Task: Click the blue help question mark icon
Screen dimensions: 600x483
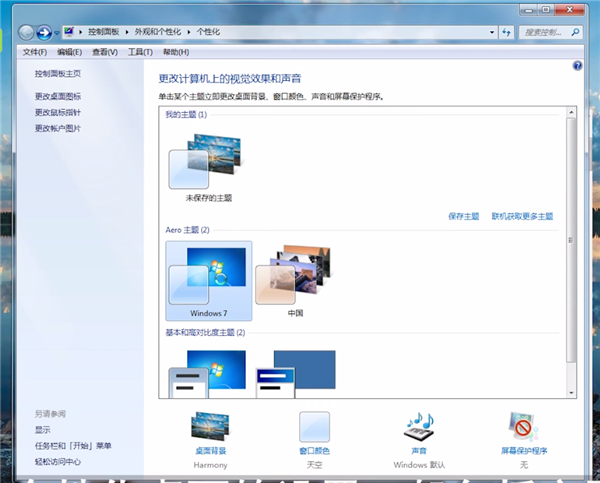Action: click(577, 65)
